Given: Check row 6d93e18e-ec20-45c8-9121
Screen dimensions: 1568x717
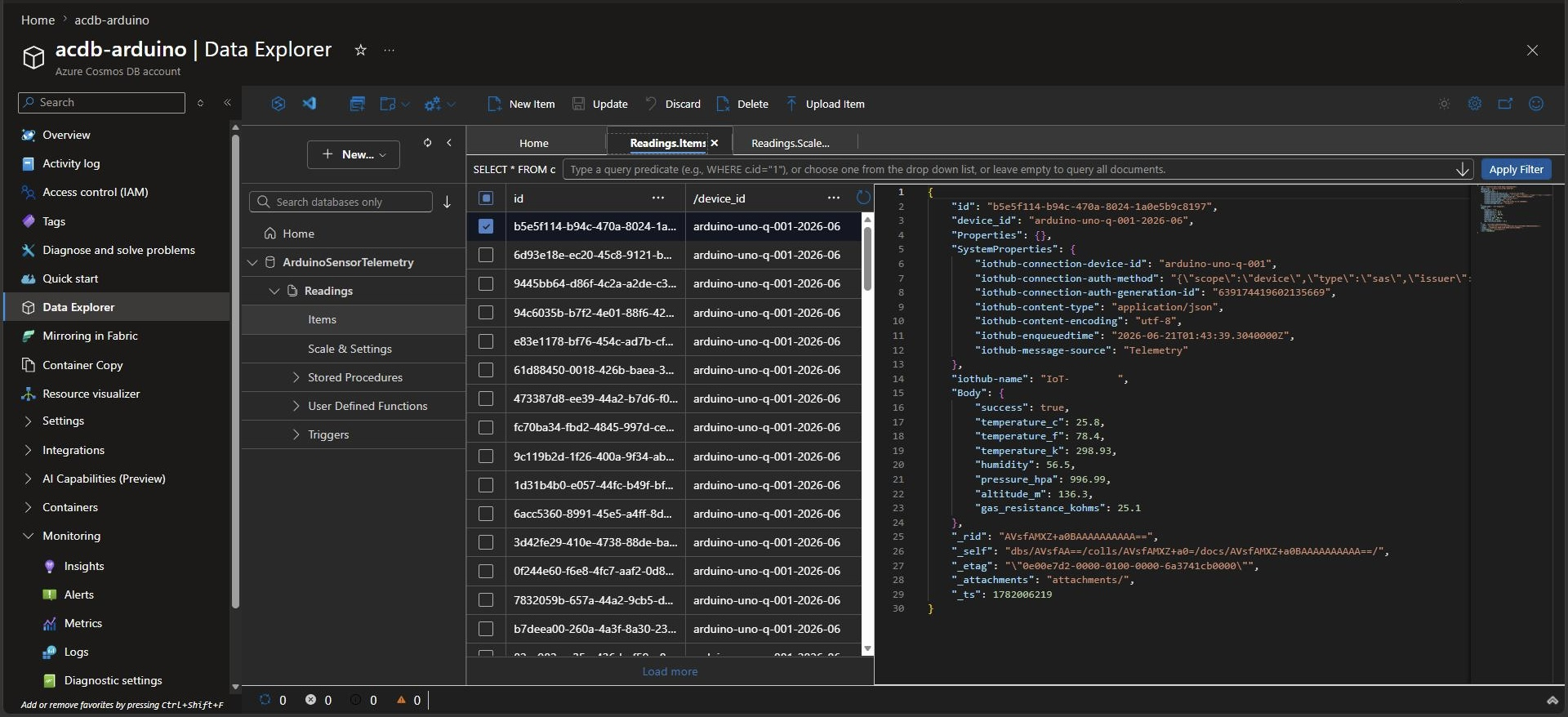Looking at the screenshot, I should coord(486,255).
